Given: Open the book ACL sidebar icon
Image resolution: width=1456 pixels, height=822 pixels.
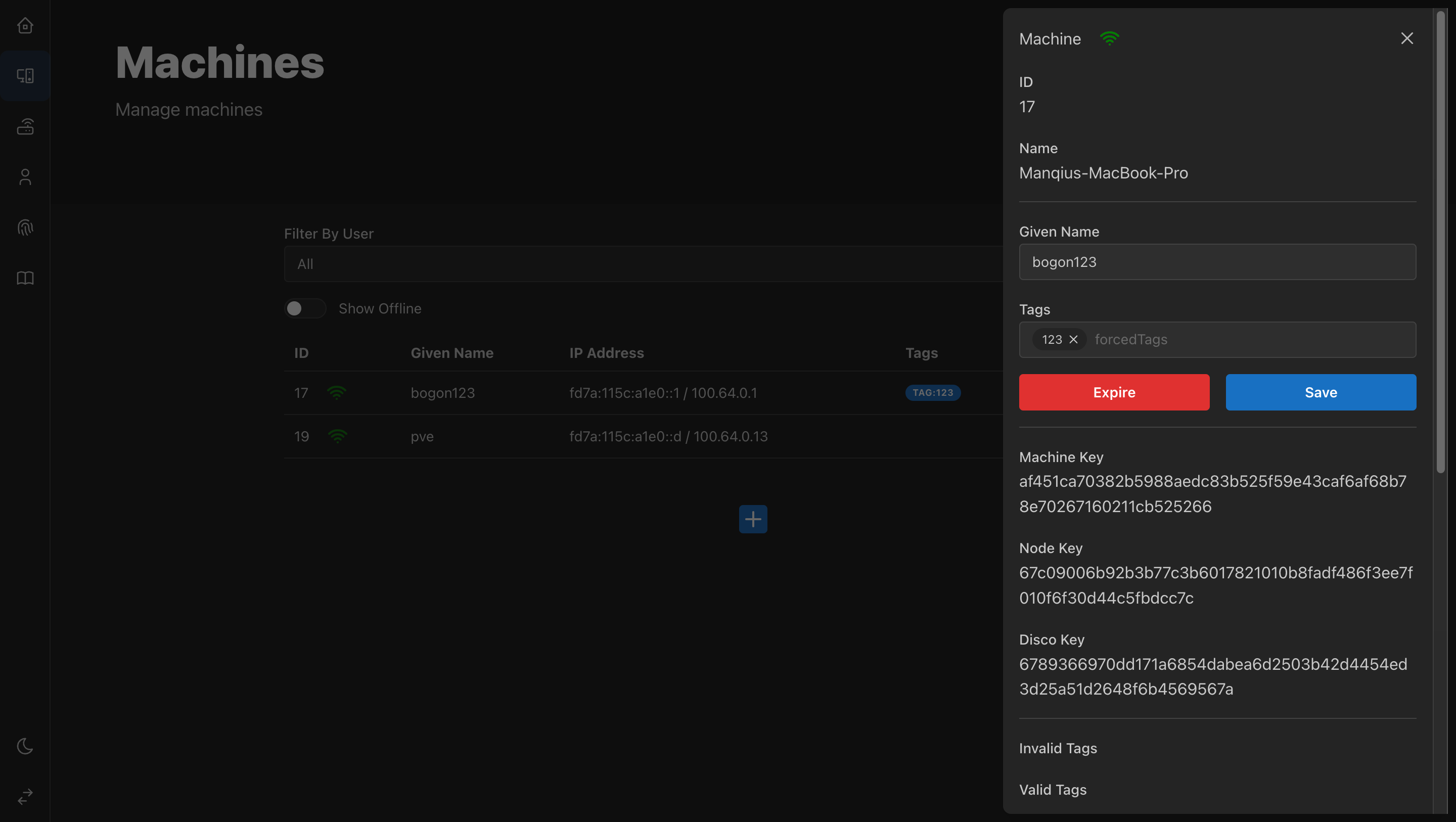Looking at the screenshot, I should (x=25, y=278).
